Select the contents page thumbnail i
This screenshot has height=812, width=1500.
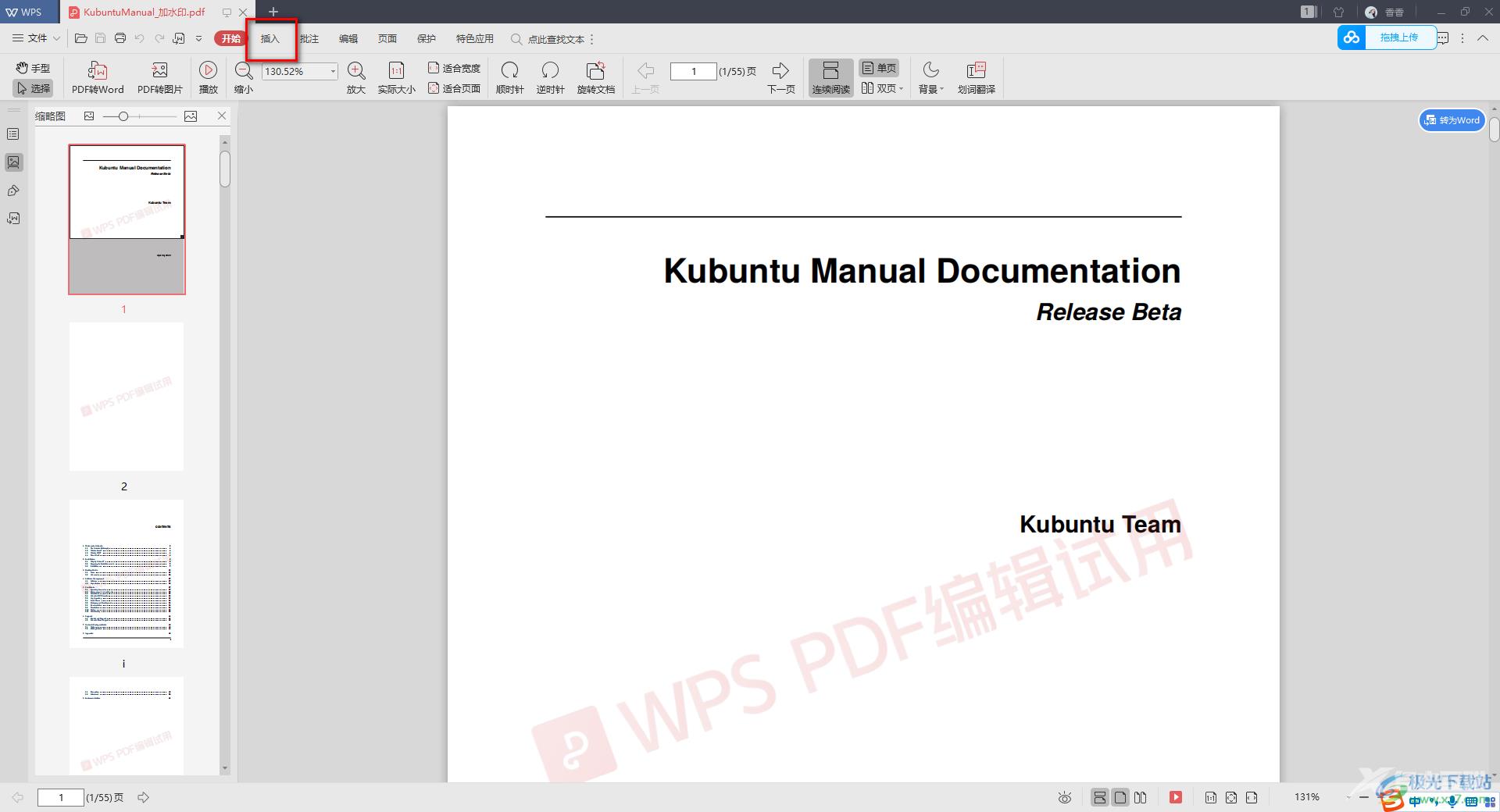pyautogui.click(x=127, y=574)
